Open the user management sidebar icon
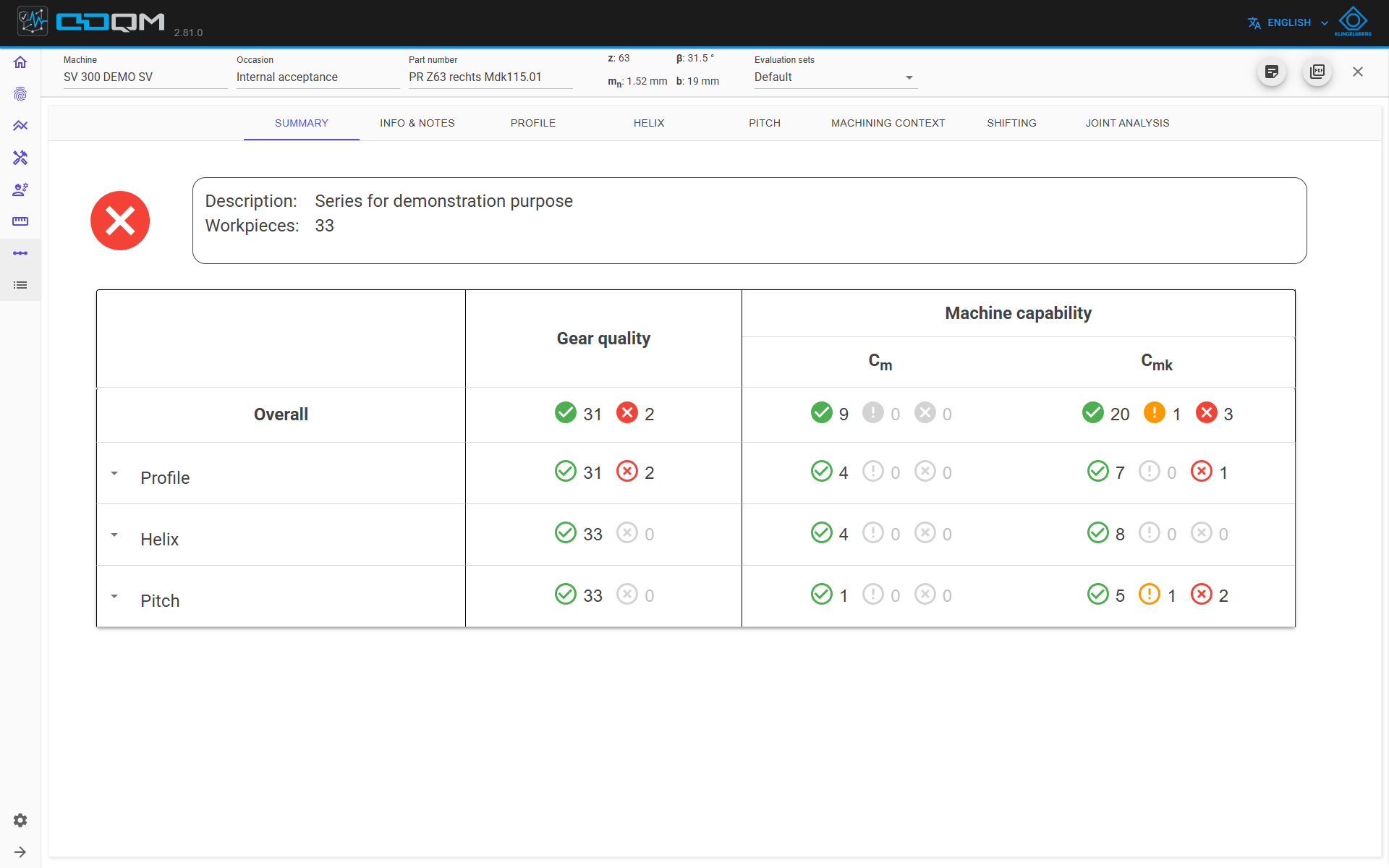The height and width of the screenshot is (868, 1389). tap(20, 190)
